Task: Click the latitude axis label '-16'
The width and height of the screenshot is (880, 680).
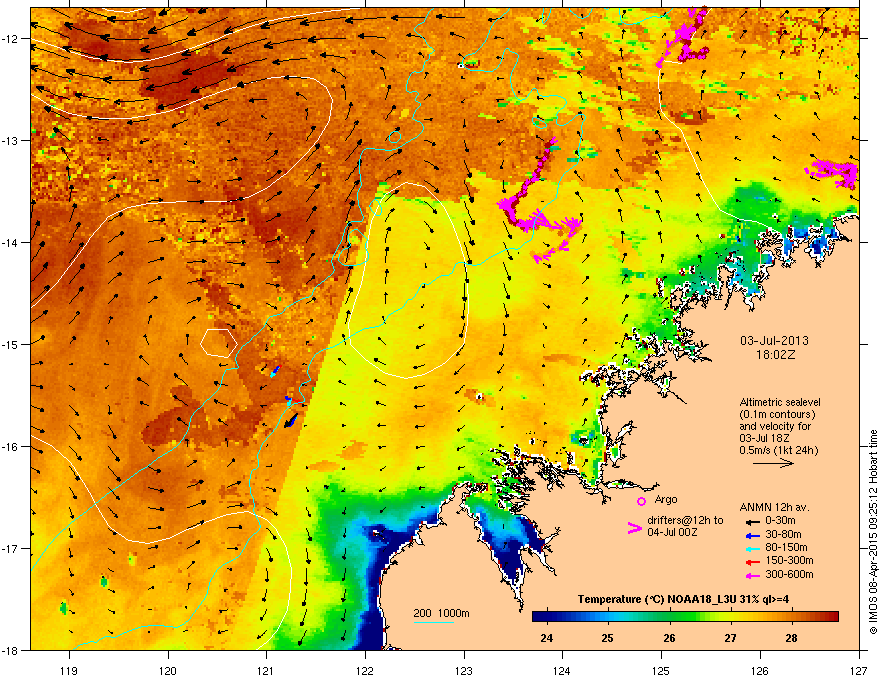Action: click(10, 447)
